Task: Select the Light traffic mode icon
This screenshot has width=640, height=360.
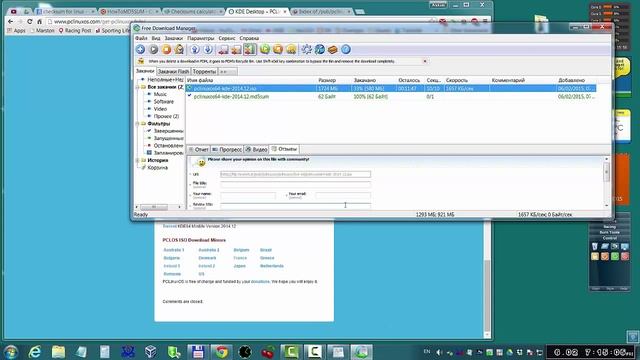Action: click(x=223, y=49)
